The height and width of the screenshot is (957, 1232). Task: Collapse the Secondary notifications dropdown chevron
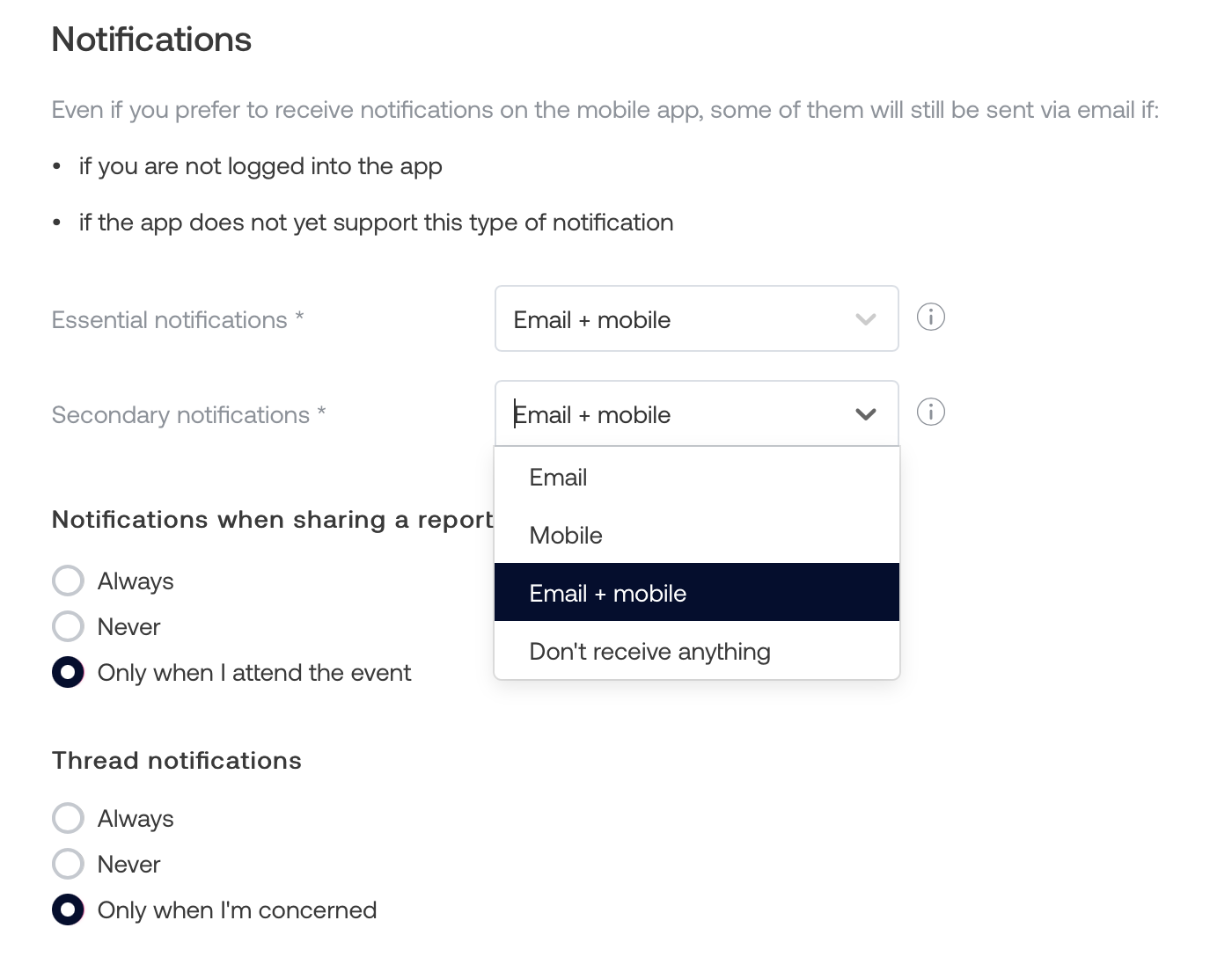click(x=866, y=414)
